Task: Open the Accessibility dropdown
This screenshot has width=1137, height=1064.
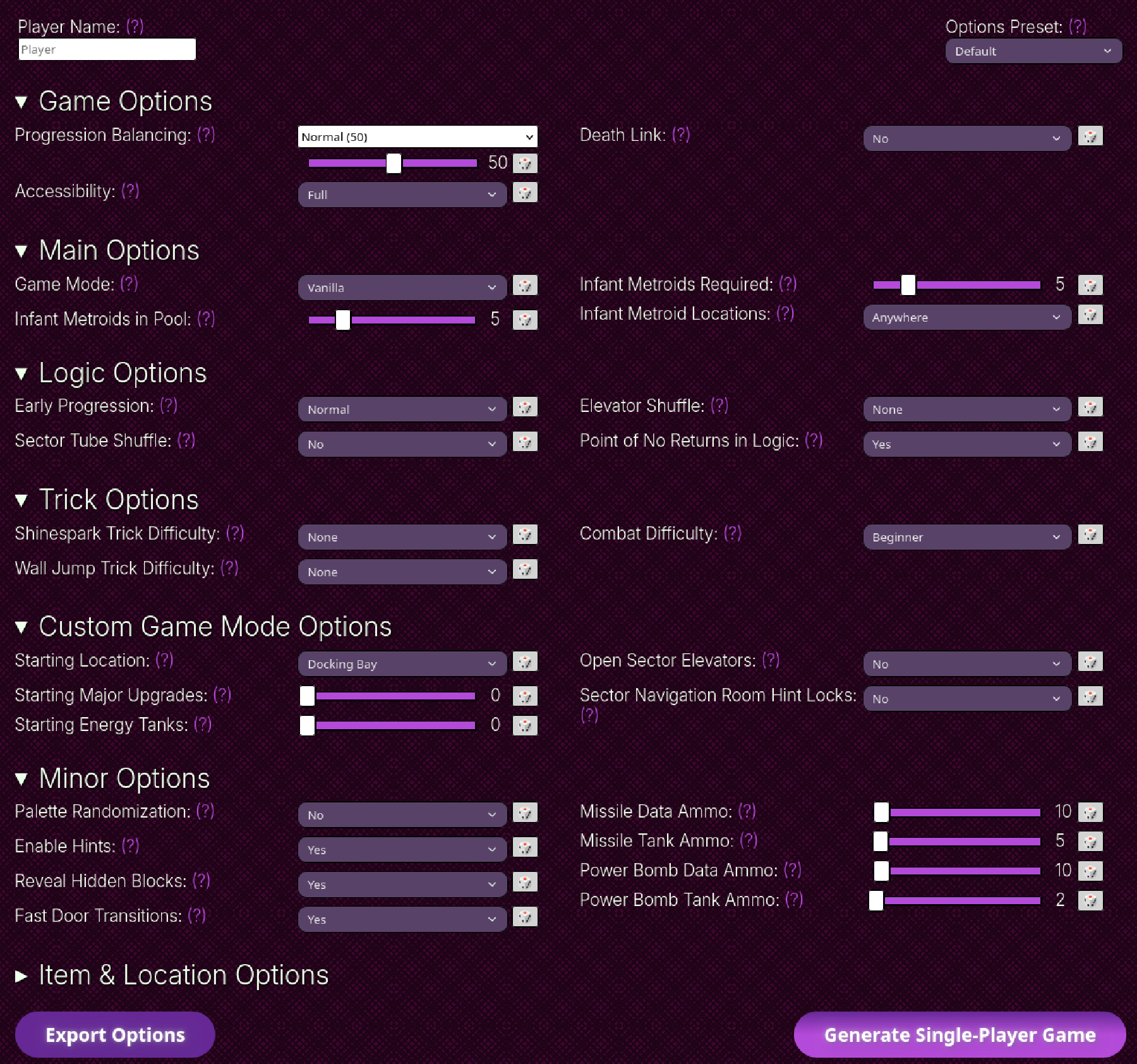Action: (402, 195)
